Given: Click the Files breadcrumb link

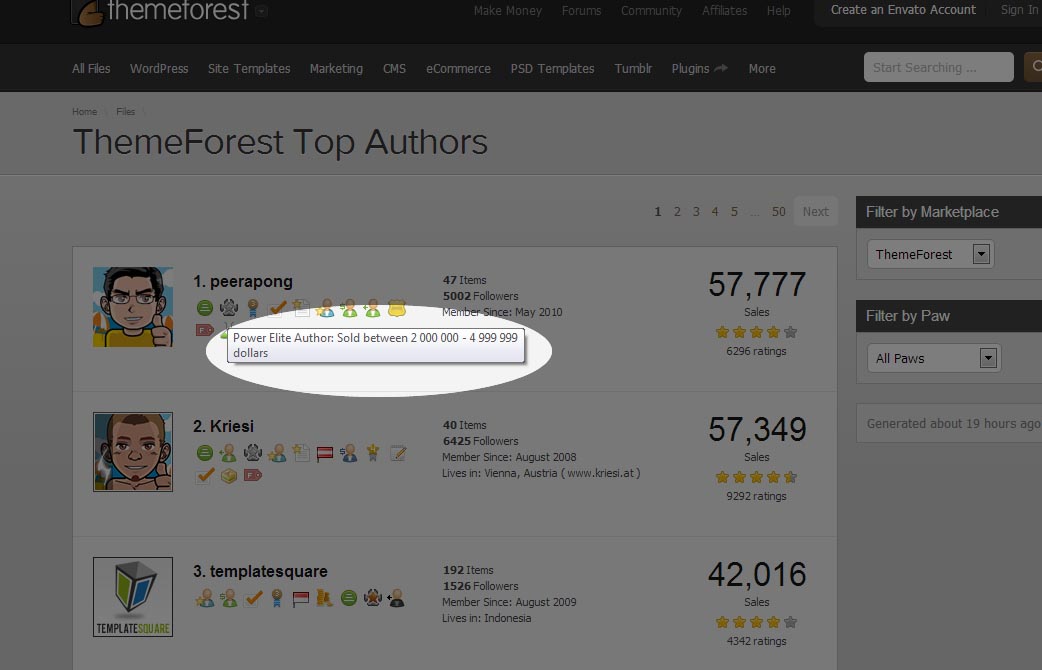Looking at the screenshot, I should [x=126, y=112].
